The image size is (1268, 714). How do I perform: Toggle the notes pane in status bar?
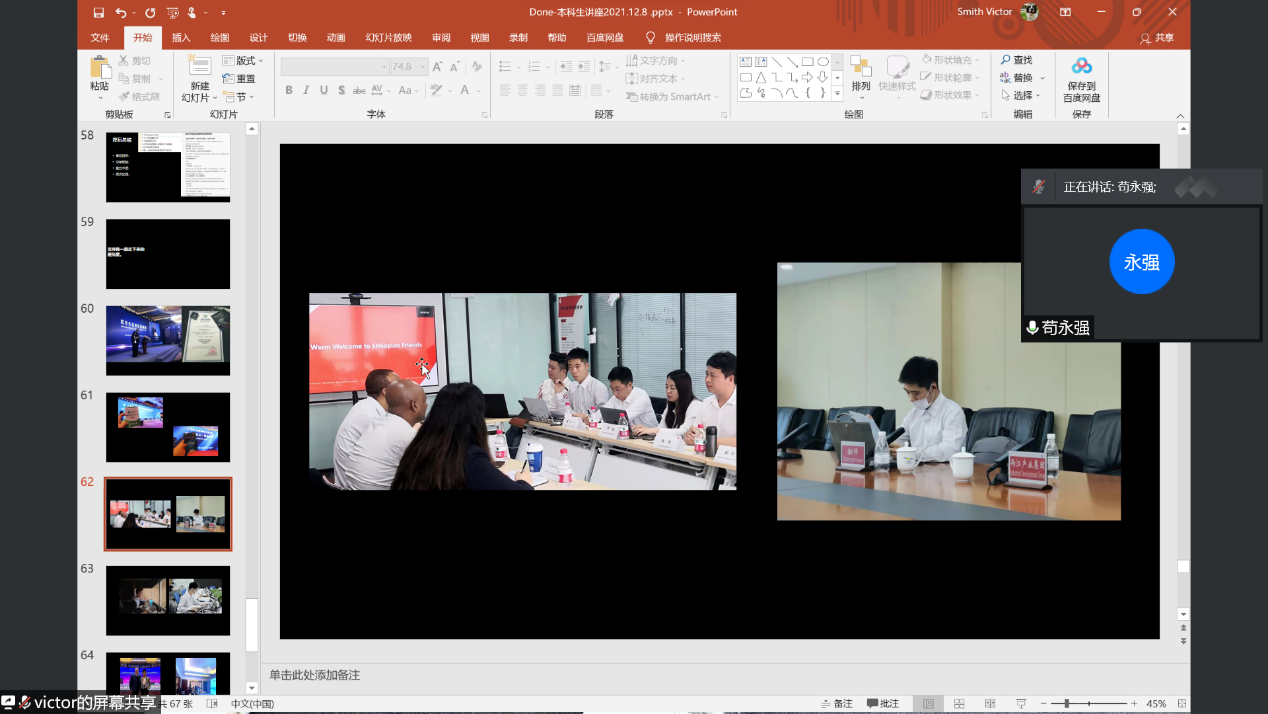836,704
